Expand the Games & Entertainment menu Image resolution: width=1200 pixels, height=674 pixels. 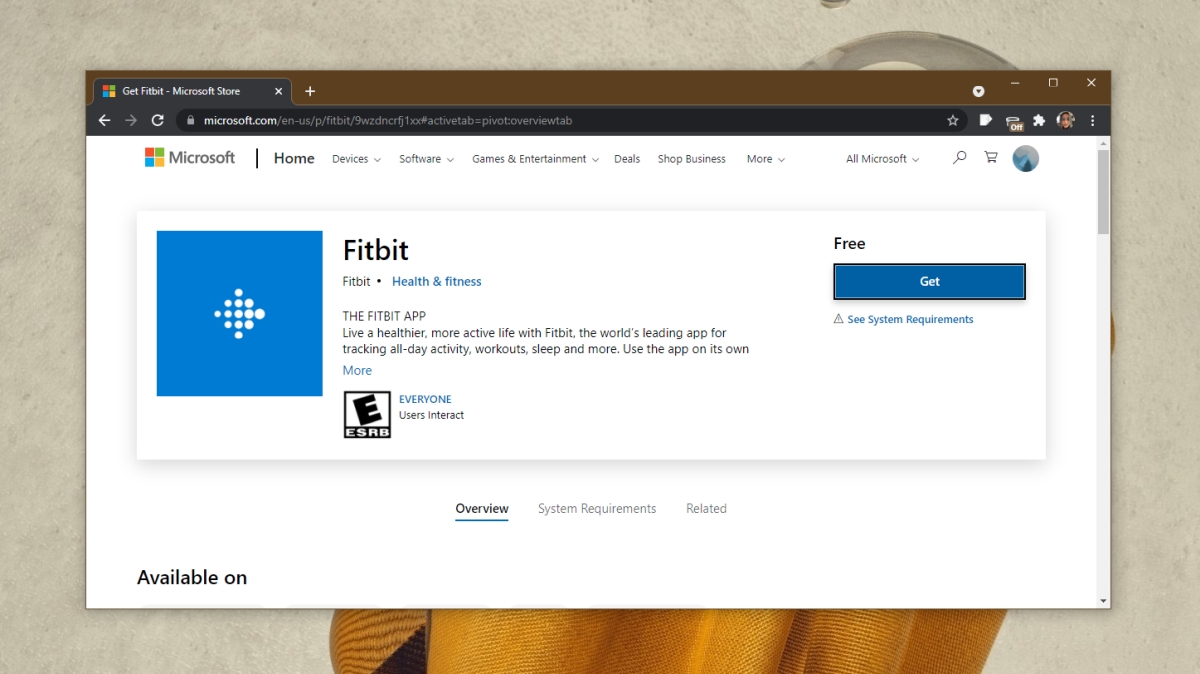pyautogui.click(x=535, y=159)
